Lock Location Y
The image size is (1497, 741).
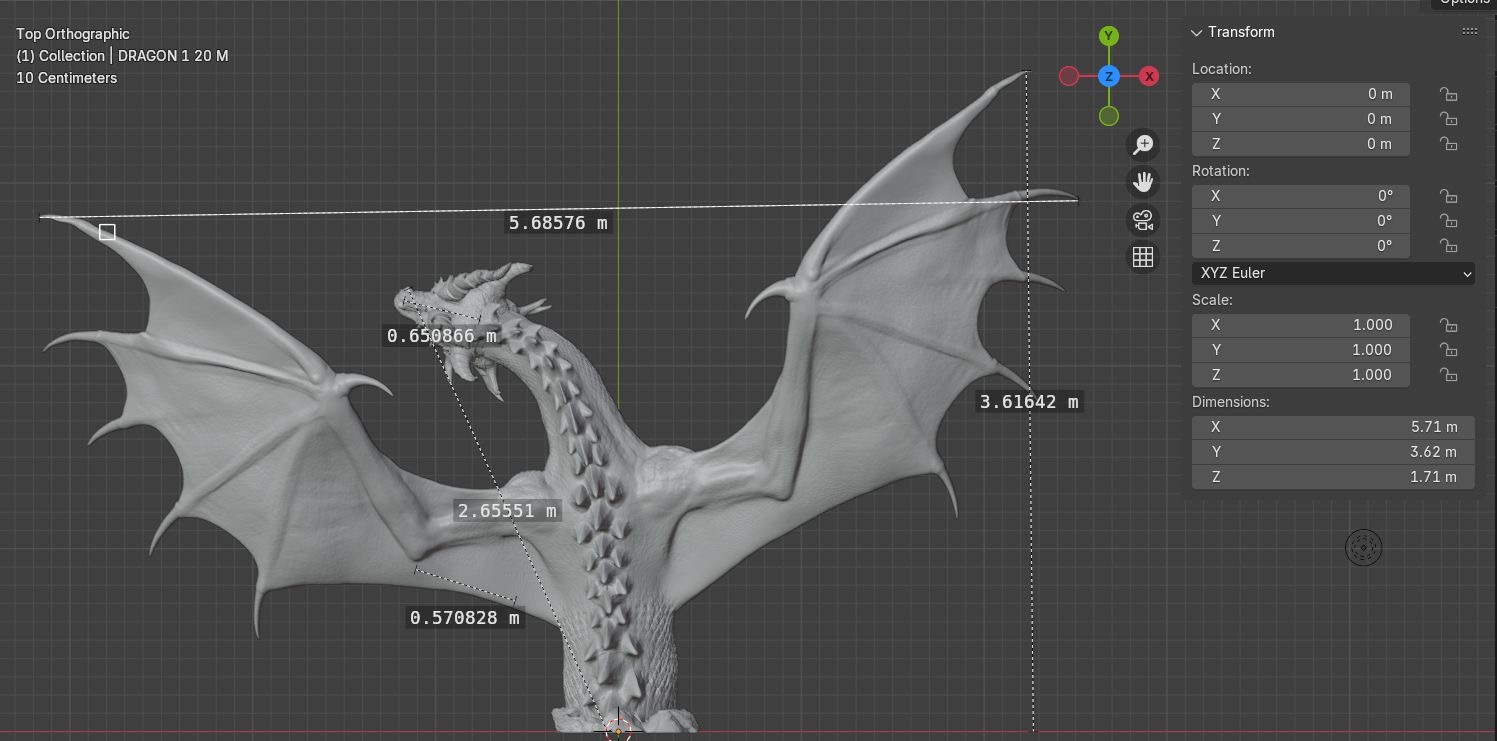coord(1448,119)
